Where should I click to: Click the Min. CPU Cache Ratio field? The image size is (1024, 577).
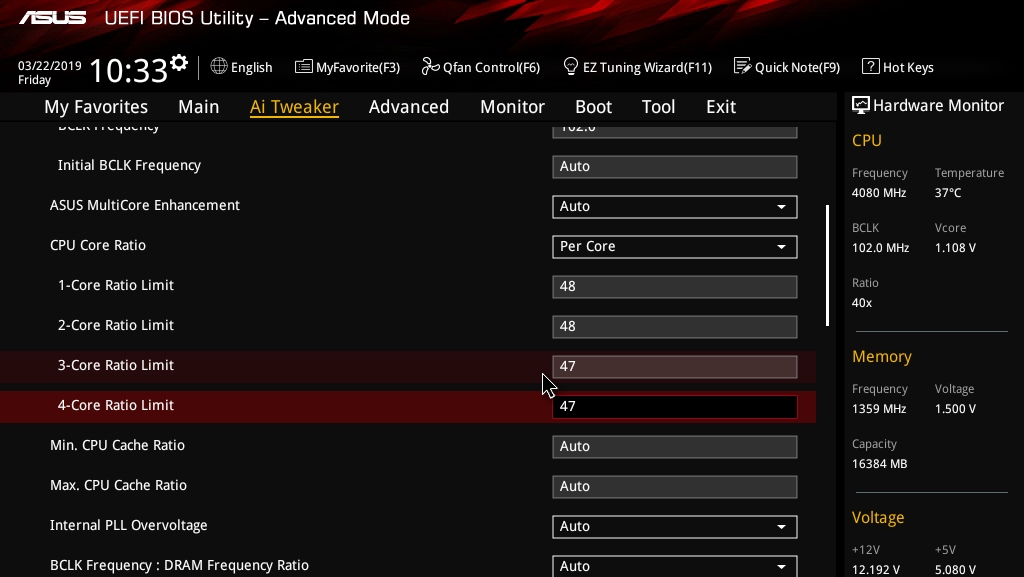pos(675,446)
